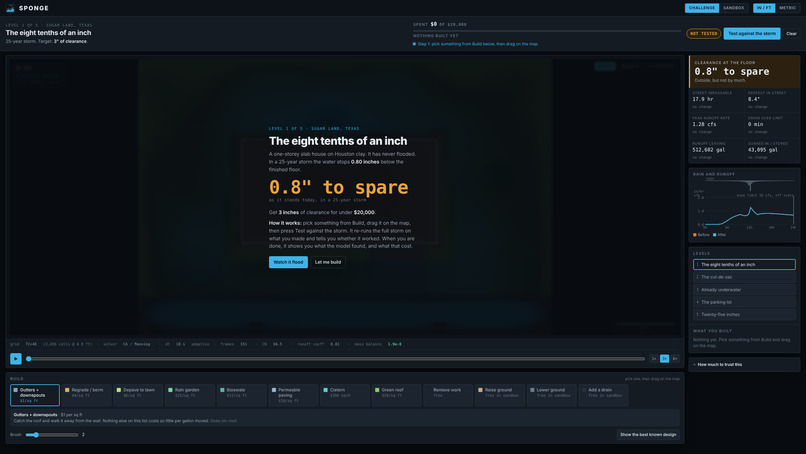Click the 'NOTHING BUILT YET' budget label
This screenshot has width=806, height=454.
[x=435, y=36]
